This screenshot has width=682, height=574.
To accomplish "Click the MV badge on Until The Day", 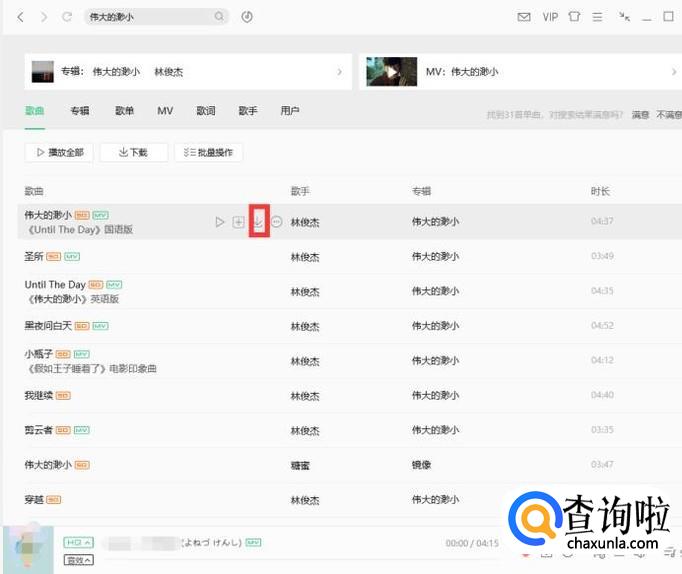I will pyautogui.click(x=114, y=285).
